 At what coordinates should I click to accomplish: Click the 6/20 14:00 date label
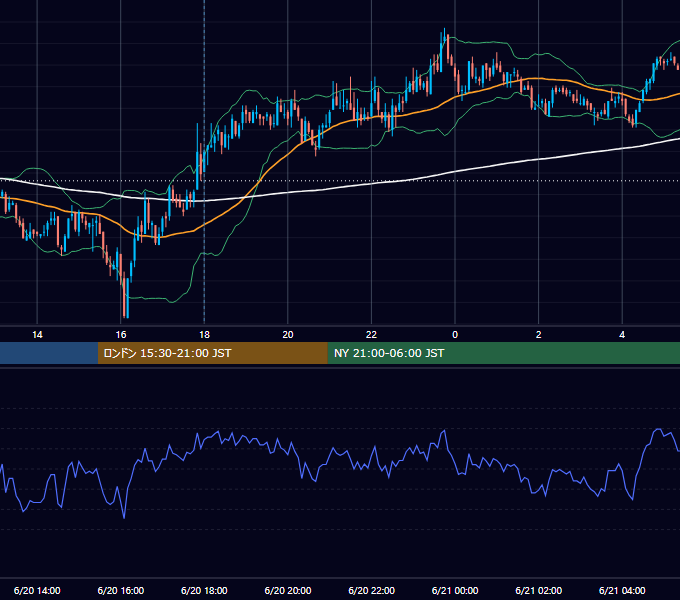37,590
